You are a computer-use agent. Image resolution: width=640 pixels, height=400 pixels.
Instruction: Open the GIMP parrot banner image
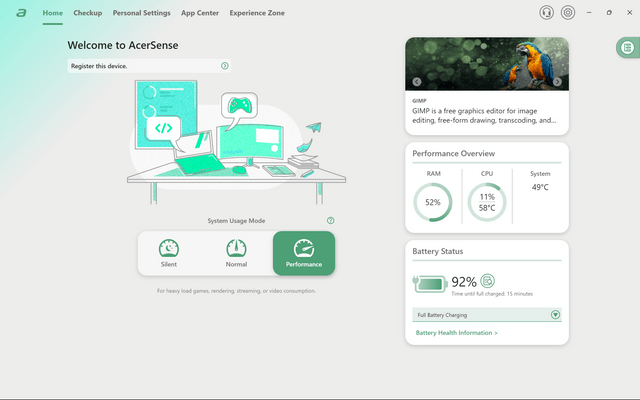[x=487, y=64]
